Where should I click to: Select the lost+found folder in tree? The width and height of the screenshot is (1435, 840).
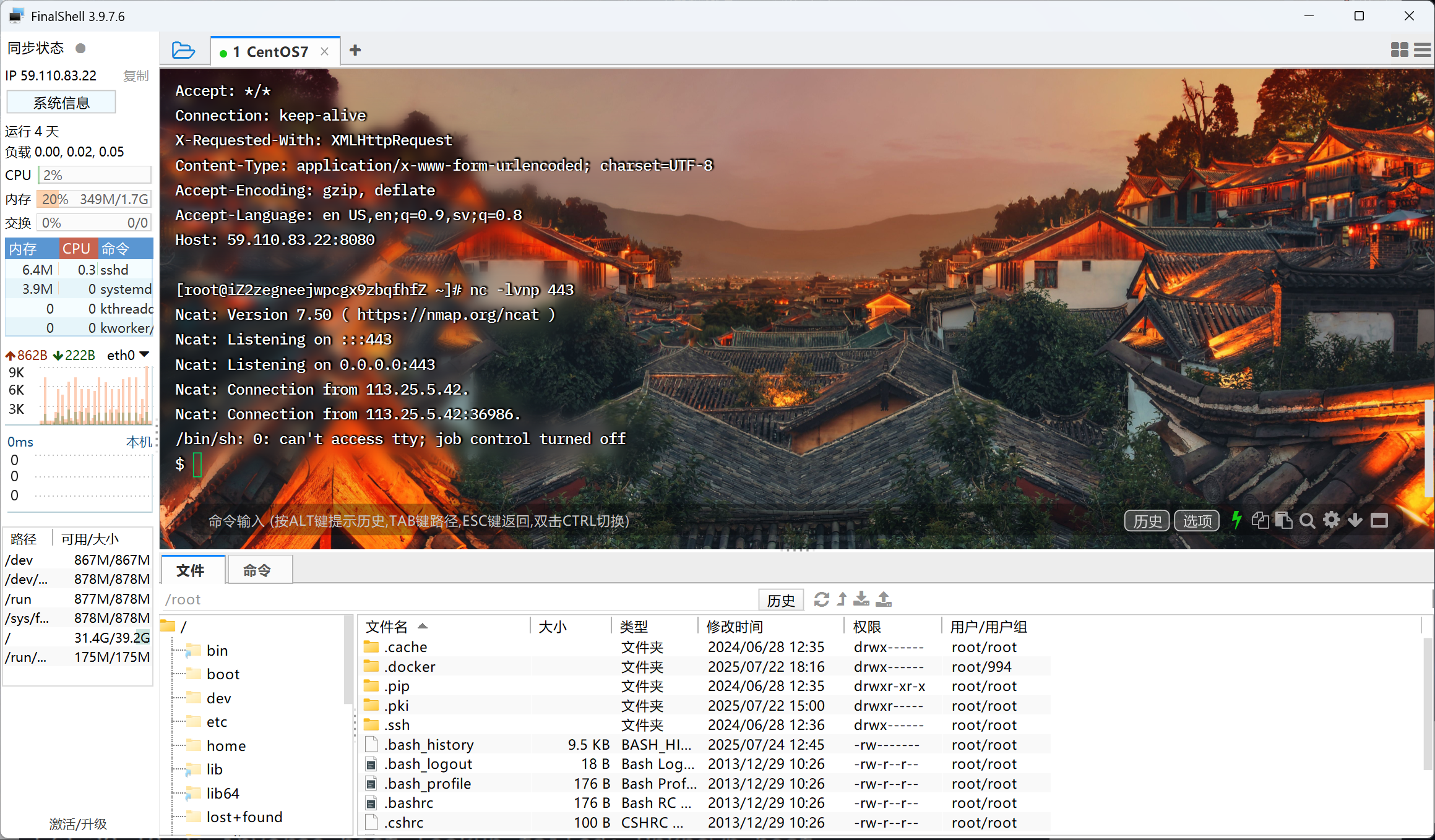244,817
